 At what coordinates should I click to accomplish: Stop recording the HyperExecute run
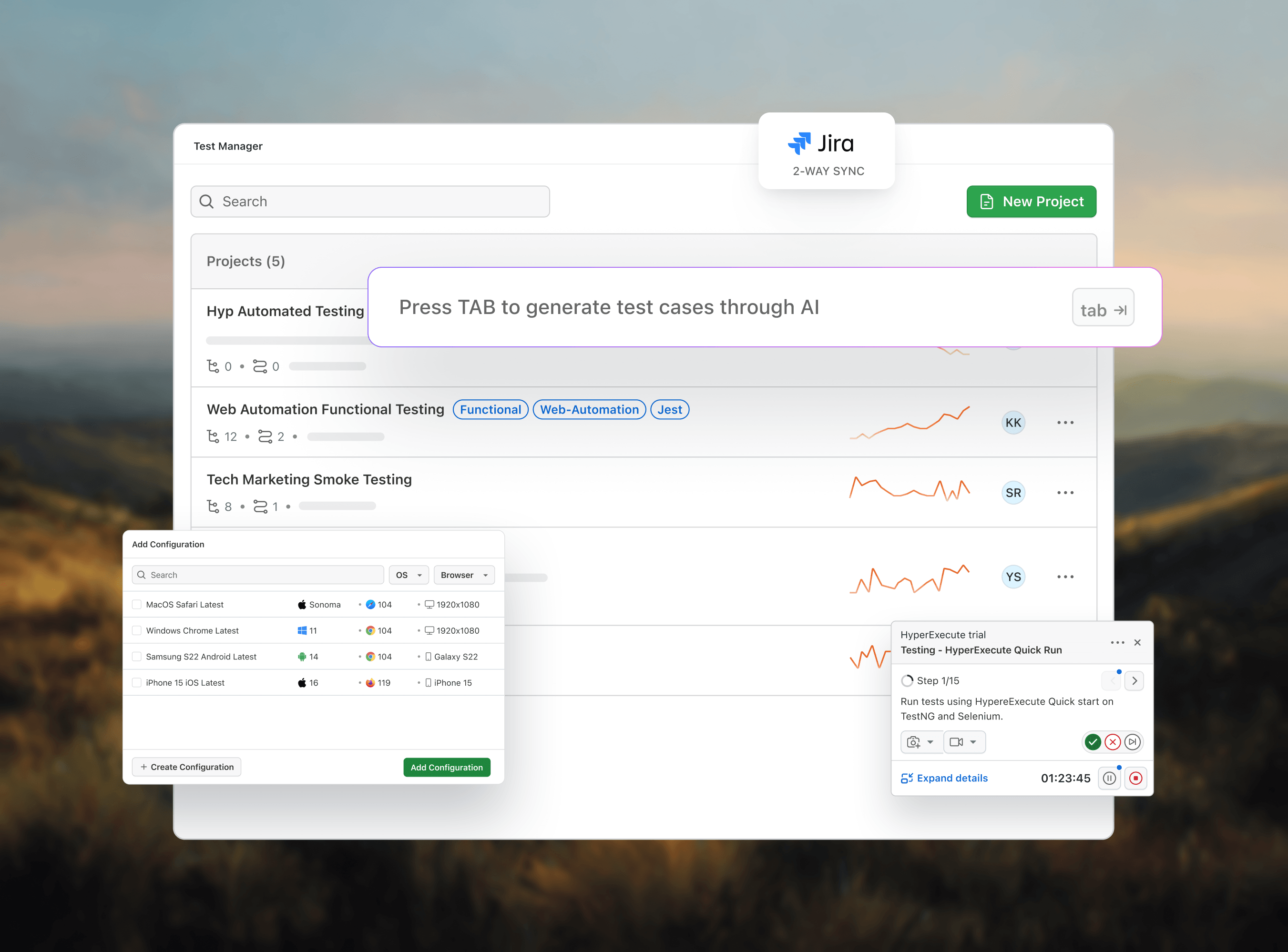tap(1135, 778)
